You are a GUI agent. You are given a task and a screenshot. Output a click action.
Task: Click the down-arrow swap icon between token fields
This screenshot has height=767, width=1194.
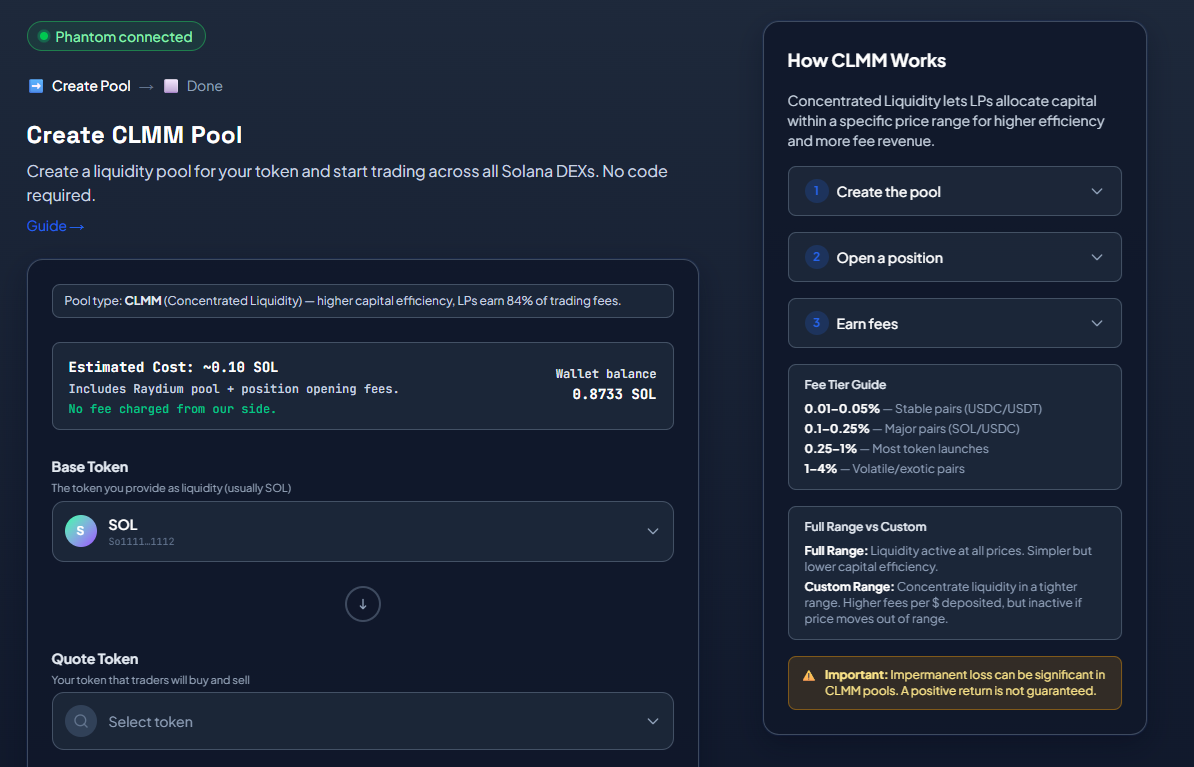click(x=362, y=604)
